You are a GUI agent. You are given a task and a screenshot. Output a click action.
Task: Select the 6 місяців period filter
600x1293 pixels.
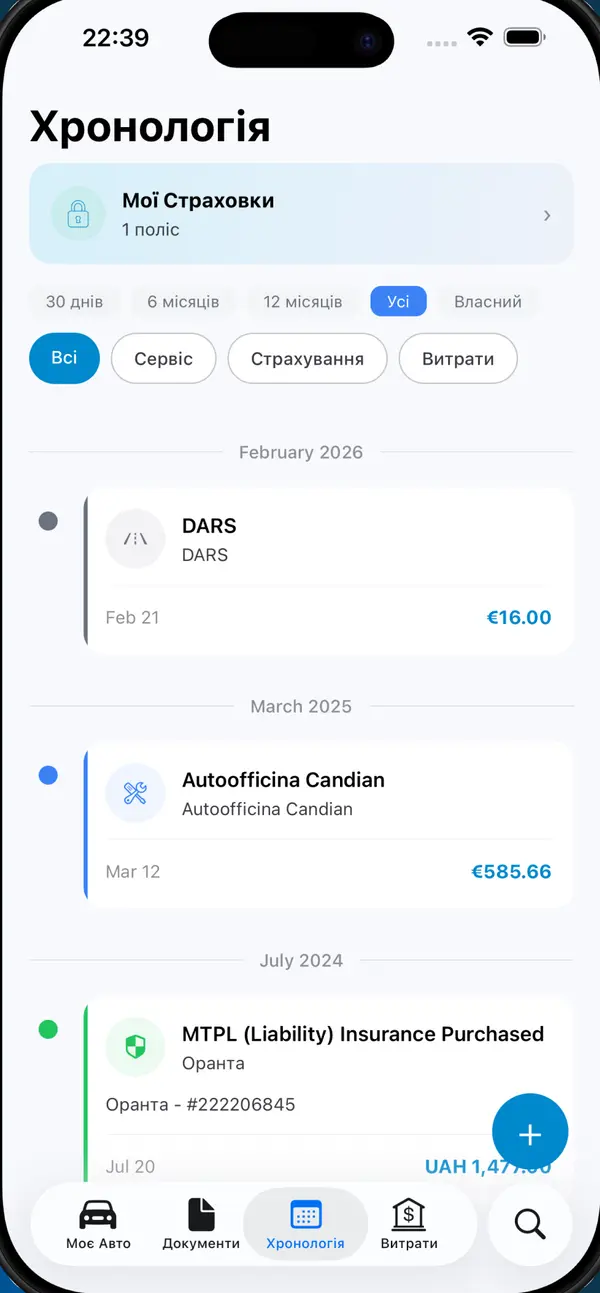coord(183,301)
